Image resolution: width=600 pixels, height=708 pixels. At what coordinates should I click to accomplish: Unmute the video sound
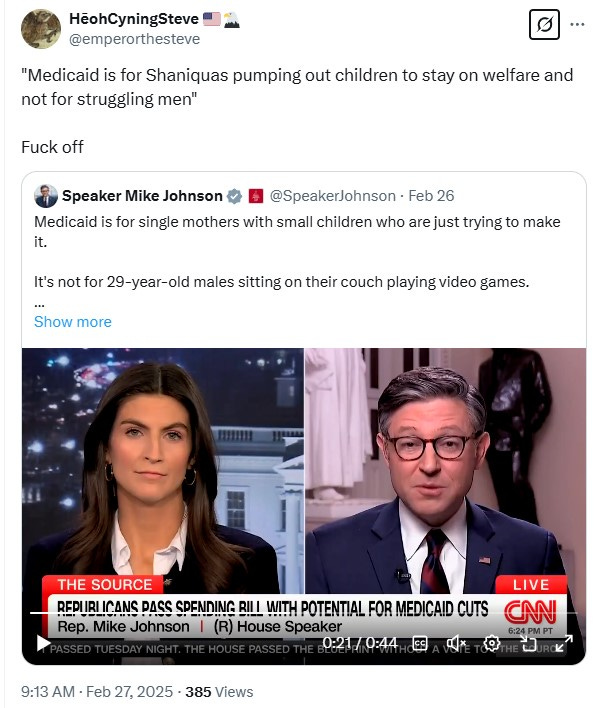tap(456, 643)
